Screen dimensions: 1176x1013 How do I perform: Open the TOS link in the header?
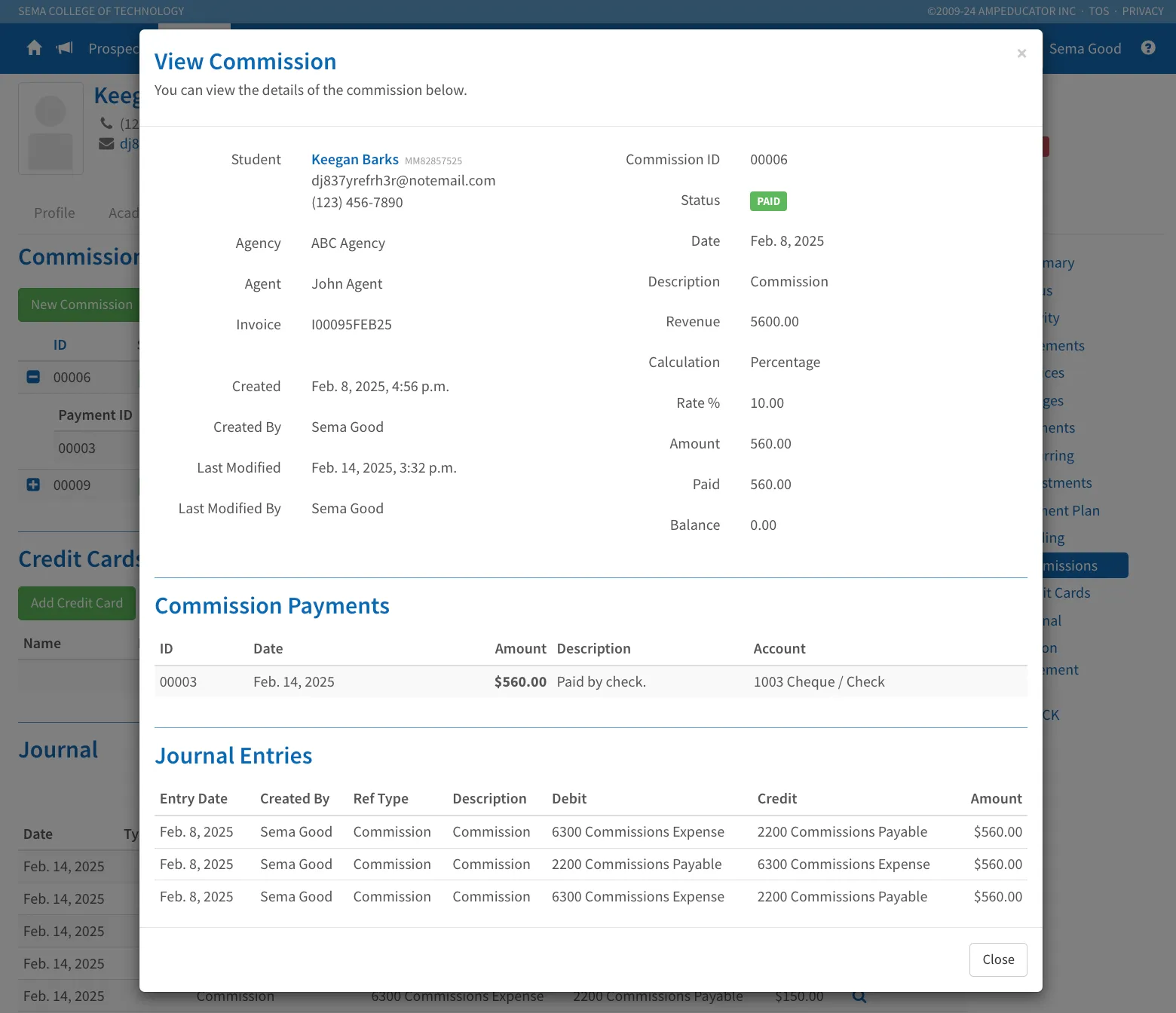point(1098,11)
